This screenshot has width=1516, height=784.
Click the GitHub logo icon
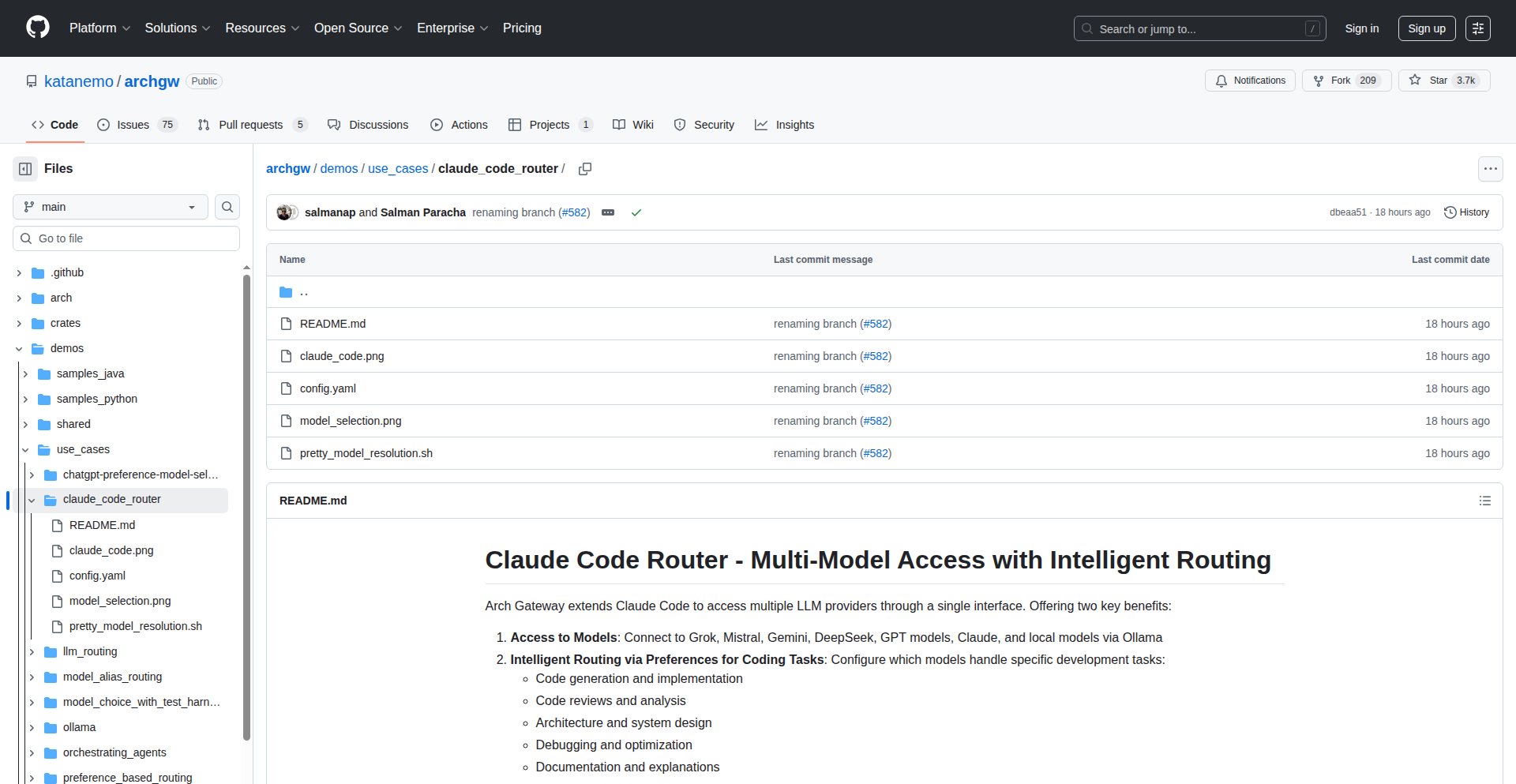point(38,28)
